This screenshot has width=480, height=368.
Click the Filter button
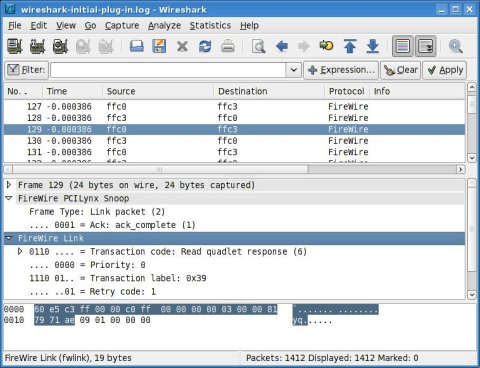(26, 70)
